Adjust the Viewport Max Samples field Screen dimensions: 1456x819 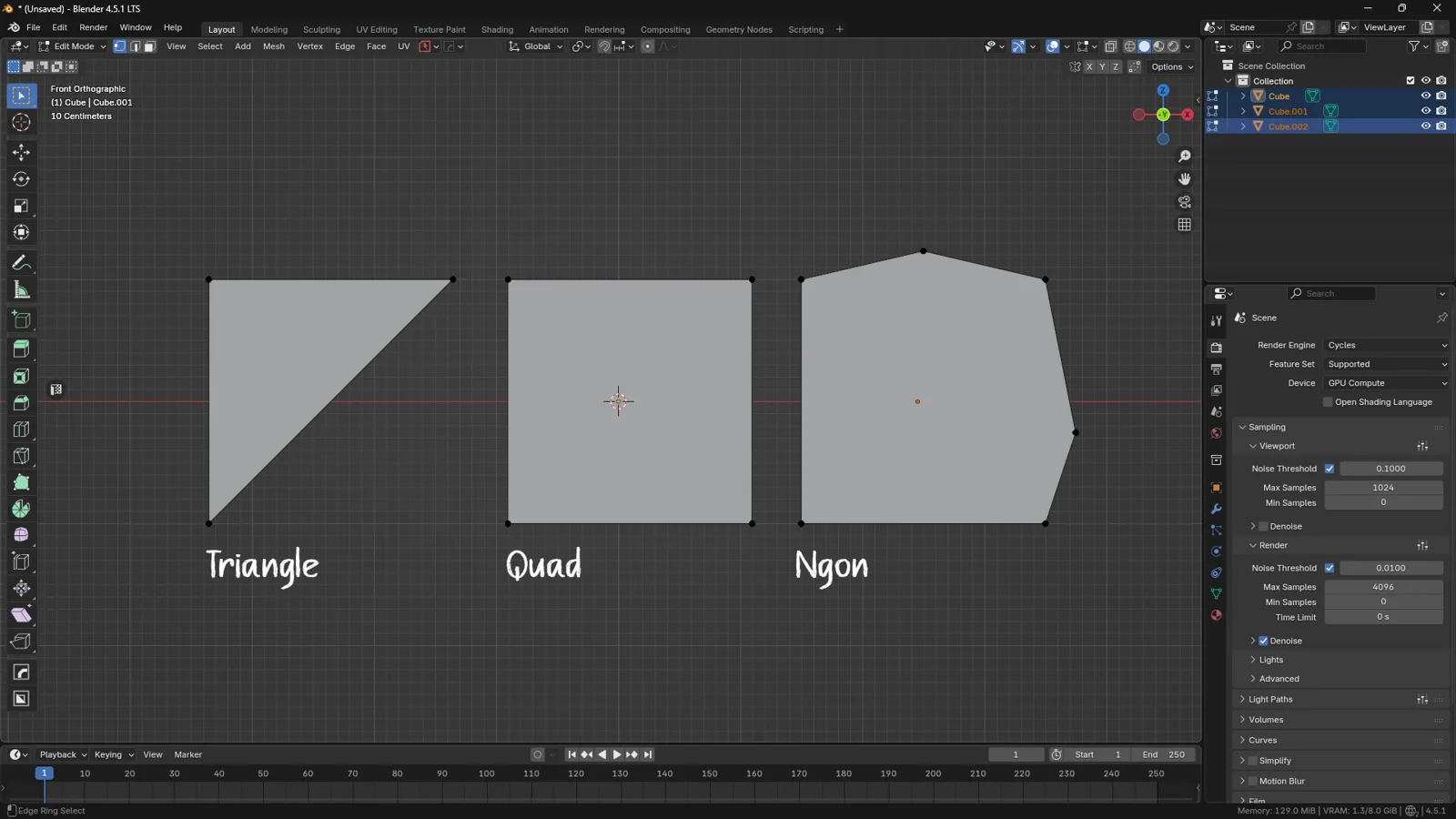coord(1383,488)
